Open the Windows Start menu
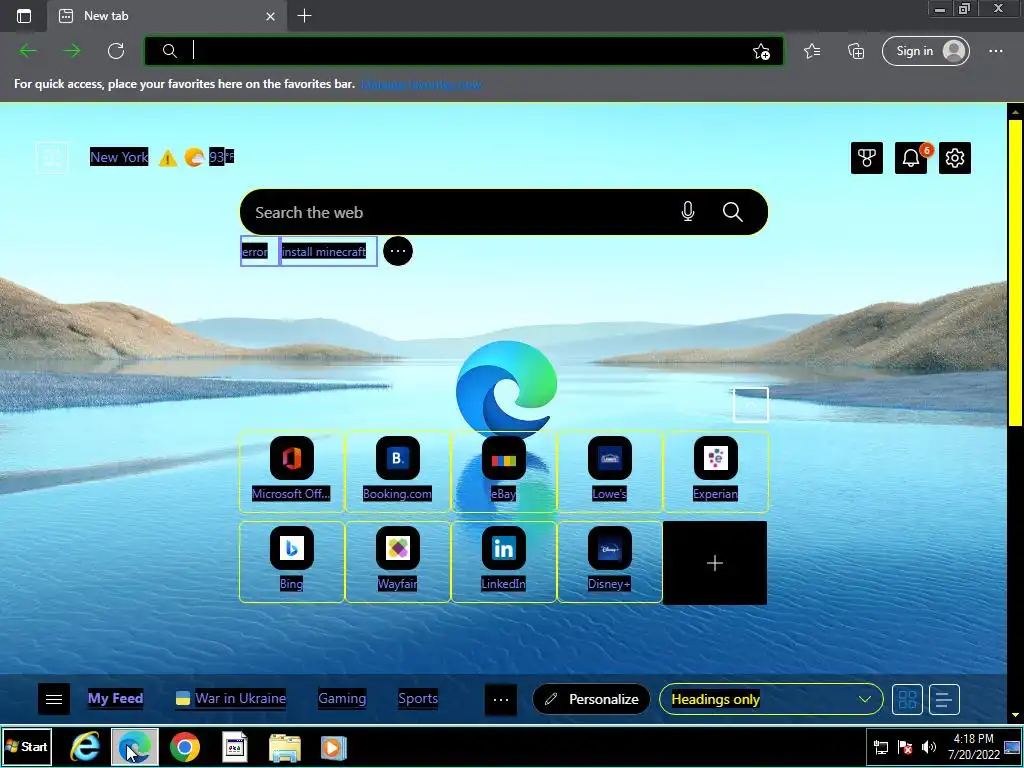The width and height of the screenshot is (1024, 768). point(27,746)
